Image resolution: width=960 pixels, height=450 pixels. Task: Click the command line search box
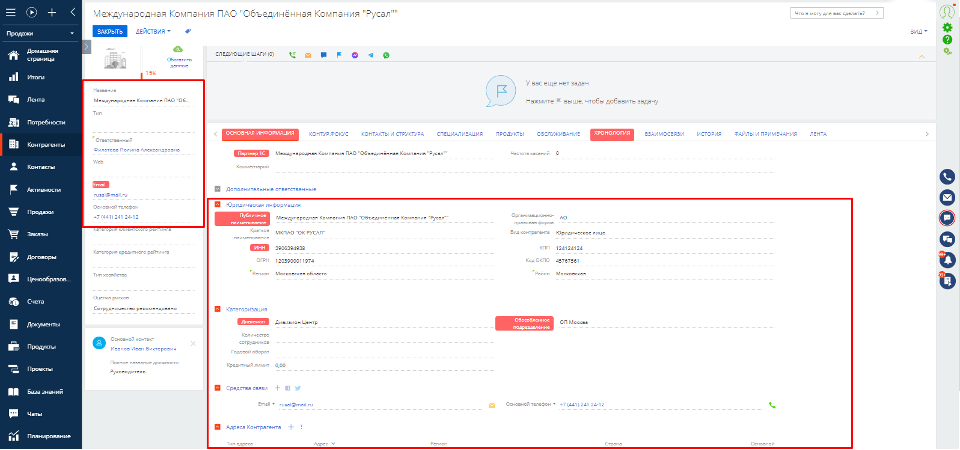(837, 12)
